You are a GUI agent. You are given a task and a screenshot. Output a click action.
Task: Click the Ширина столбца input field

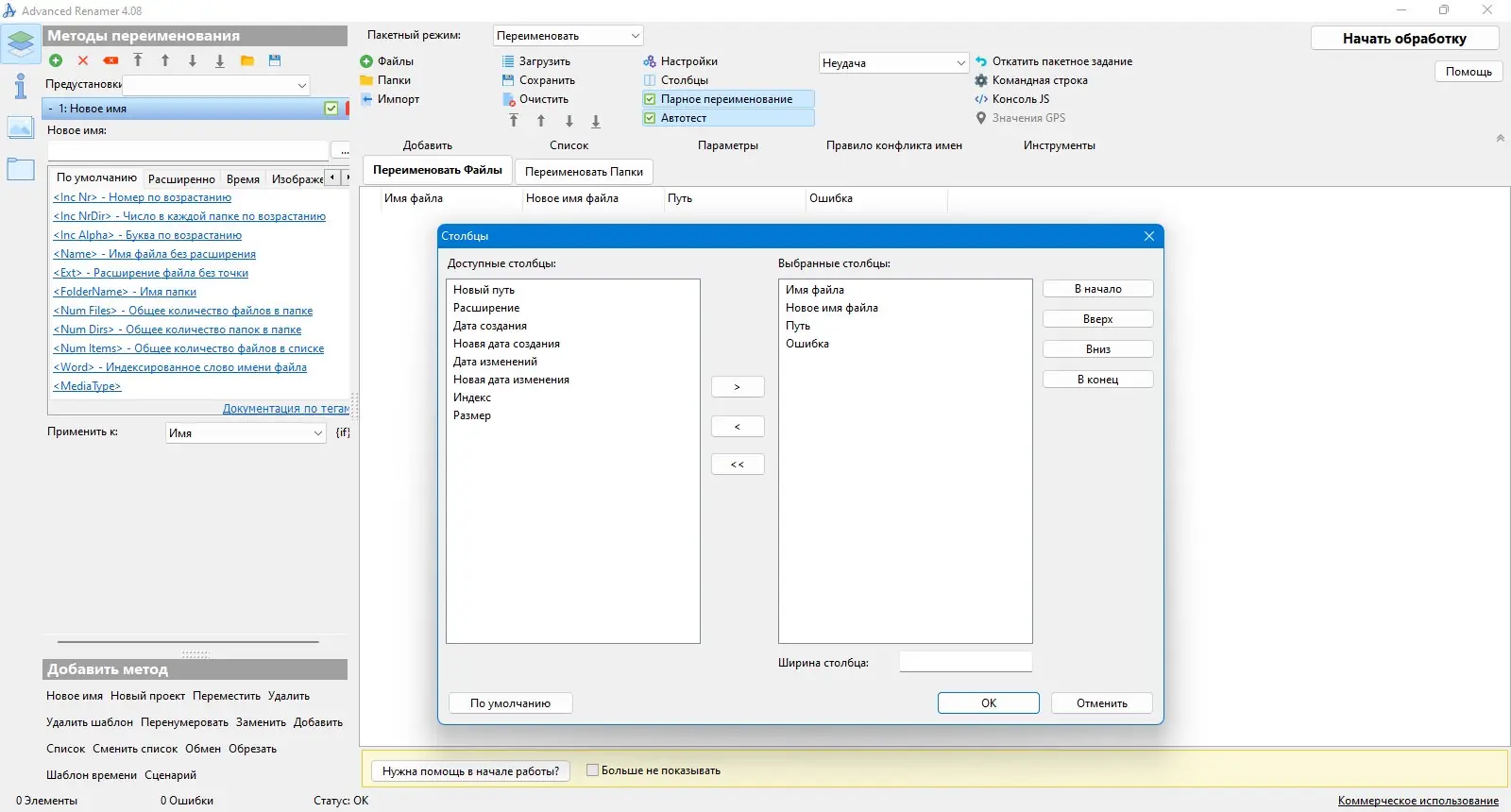click(x=965, y=662)
